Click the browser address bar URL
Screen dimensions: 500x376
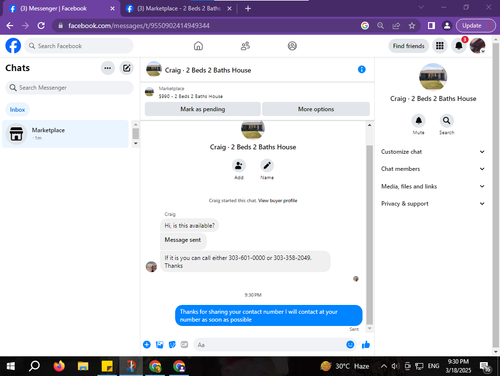[x=139, y=26]
